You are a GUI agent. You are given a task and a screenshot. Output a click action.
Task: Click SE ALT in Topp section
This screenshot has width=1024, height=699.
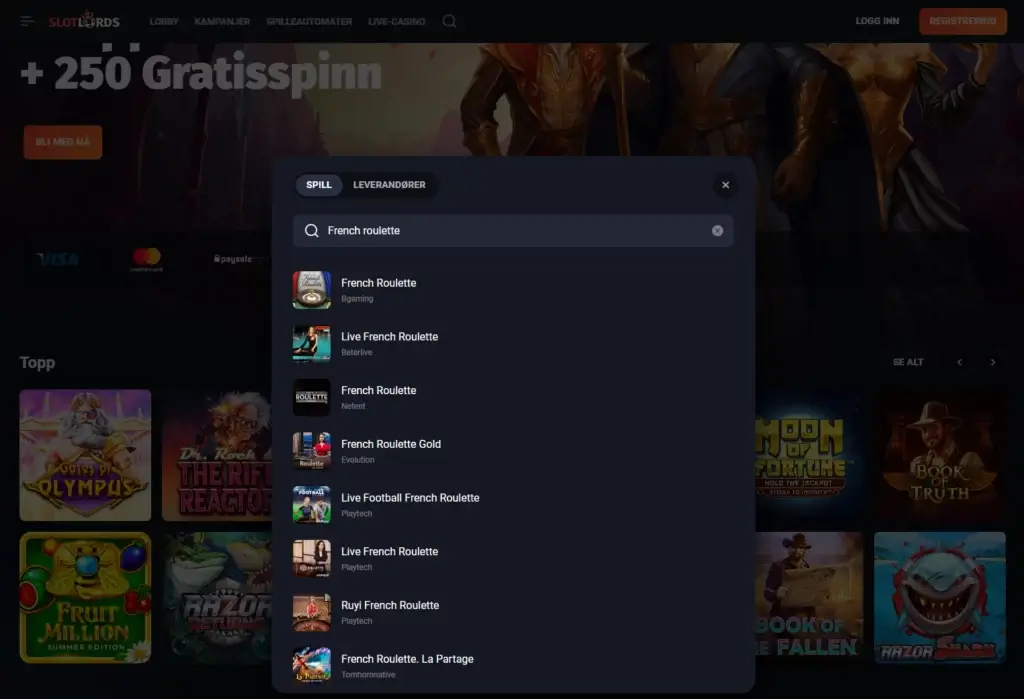click(908, 362)
